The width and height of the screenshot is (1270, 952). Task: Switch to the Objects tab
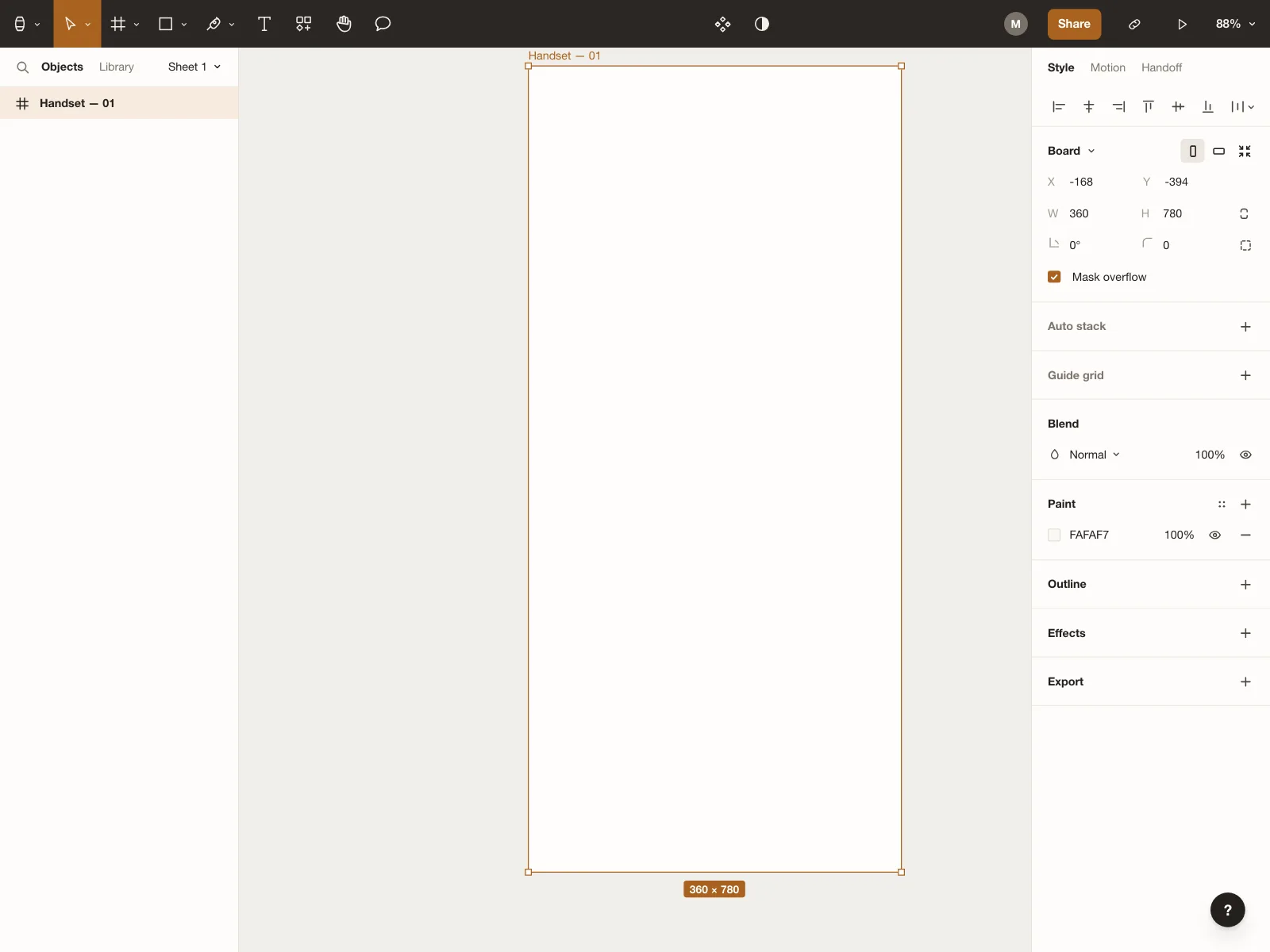(x=62, y=67)
